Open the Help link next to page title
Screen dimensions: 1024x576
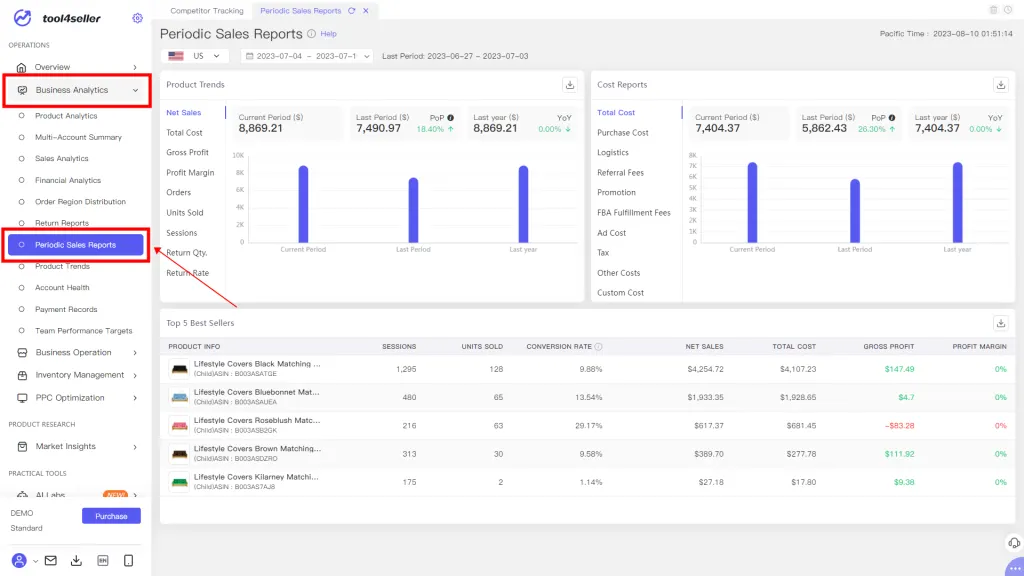pyautogui.click(x=331, y=33)
